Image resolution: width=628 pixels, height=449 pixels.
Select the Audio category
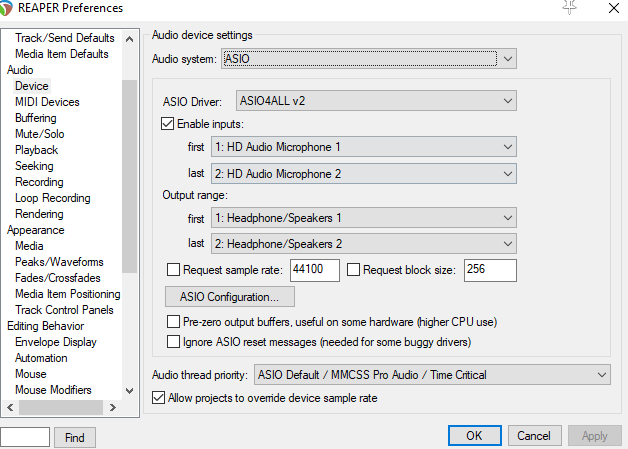click(20, 70)
